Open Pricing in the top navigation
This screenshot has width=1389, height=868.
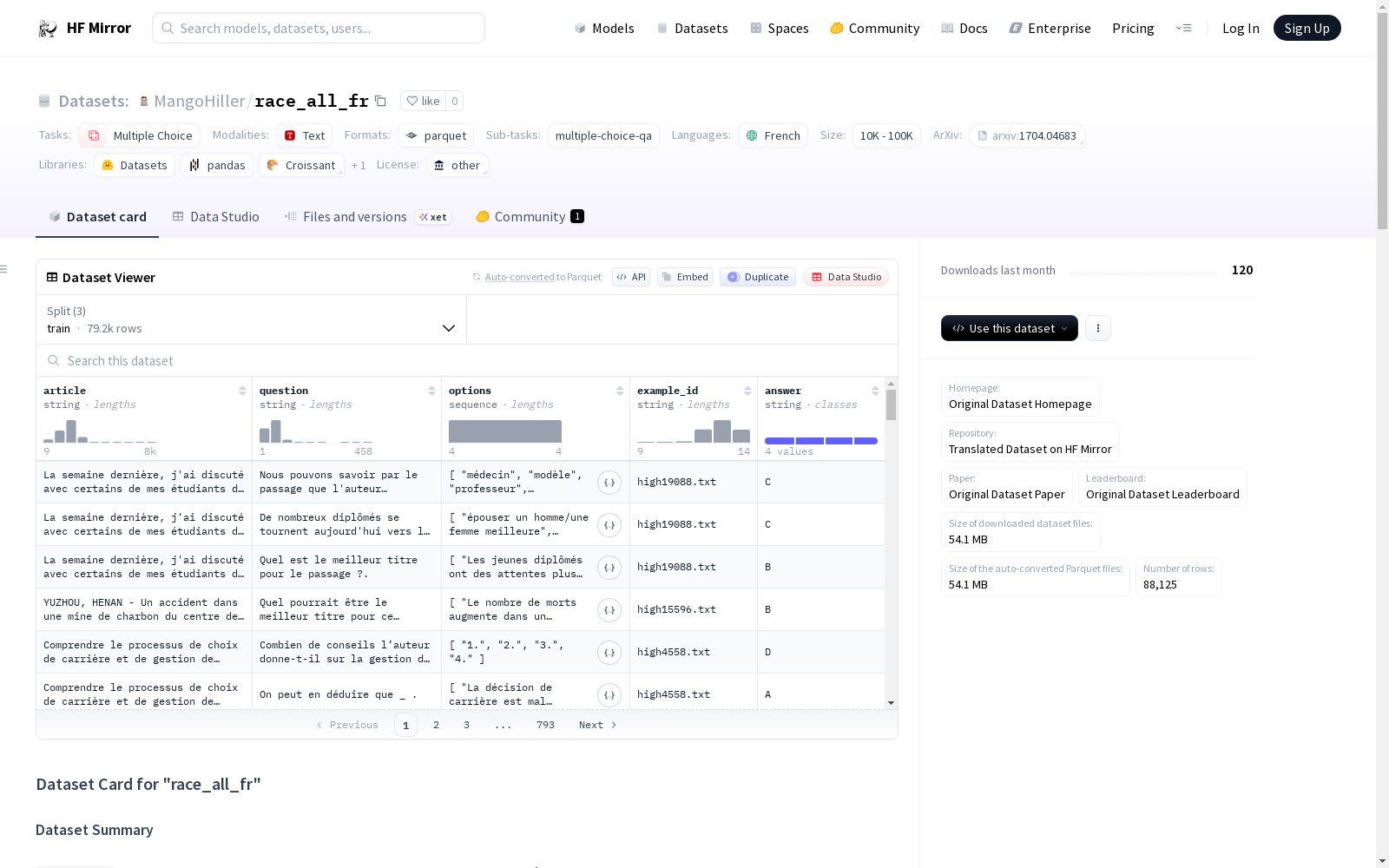pyautogui.click(x=1133, y=28)
